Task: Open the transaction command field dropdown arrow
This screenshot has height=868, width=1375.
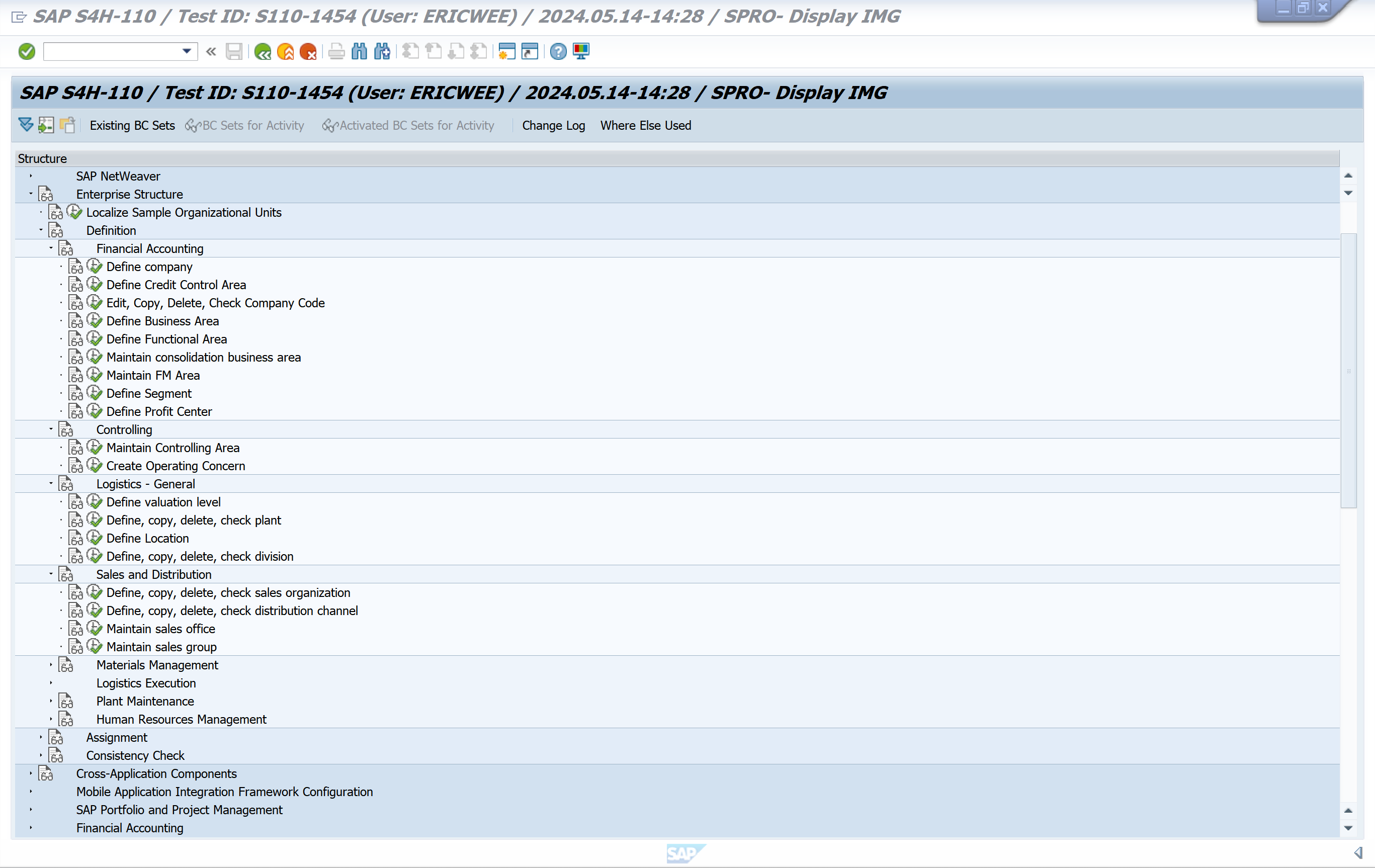Action: coord(187,51)
